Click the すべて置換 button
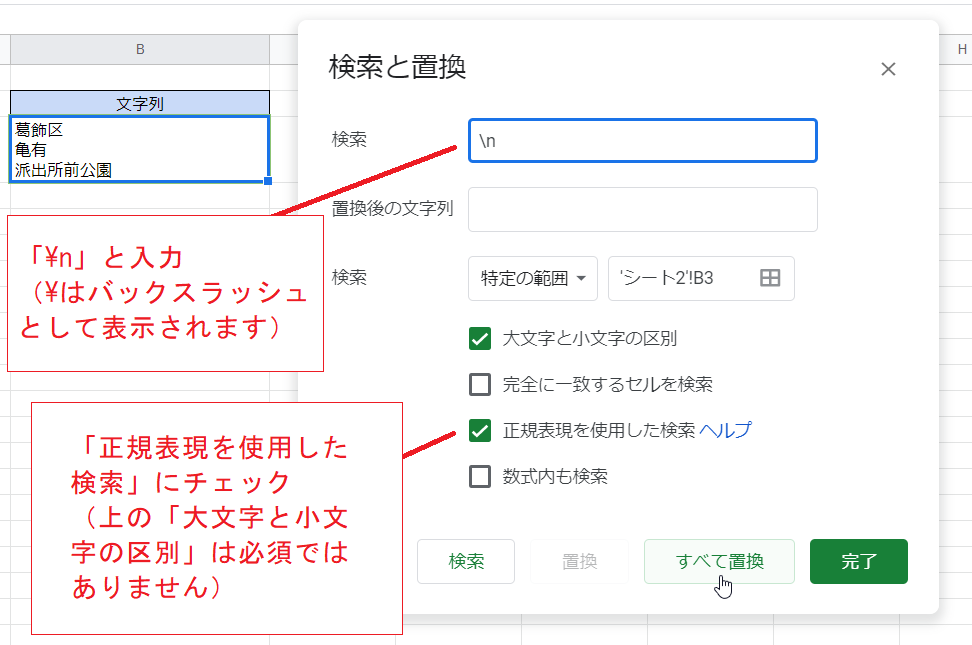The width and height of the screenshot is (972, 645). [719, 561]
